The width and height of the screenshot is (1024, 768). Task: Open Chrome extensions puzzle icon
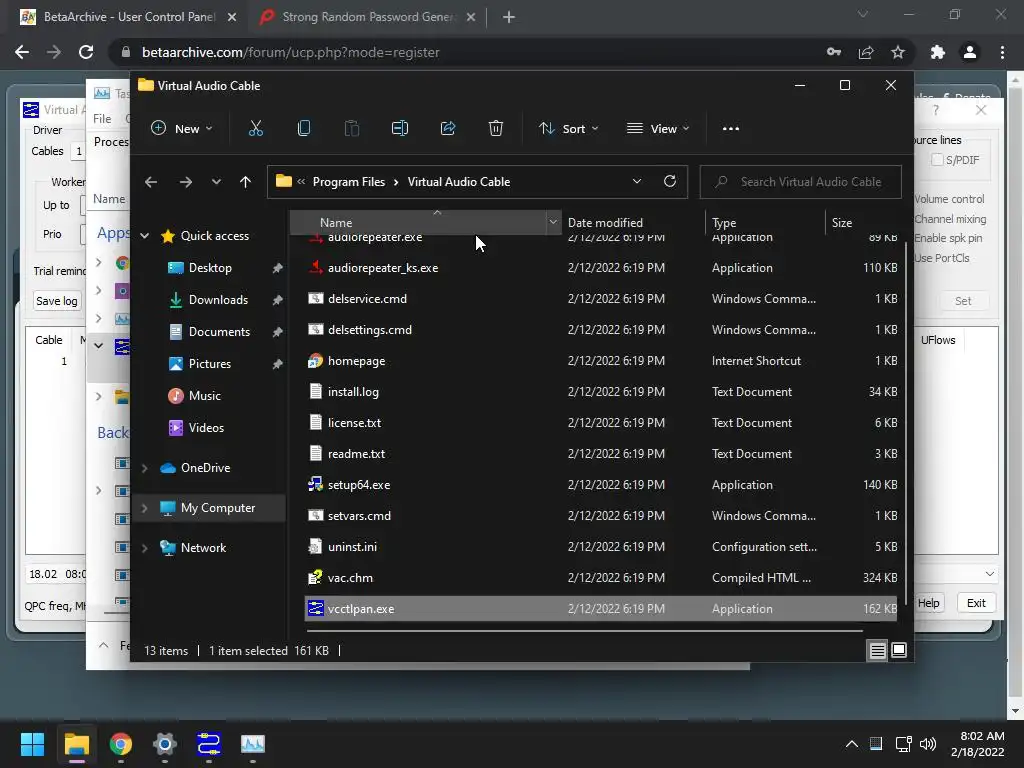coord(938,52)
